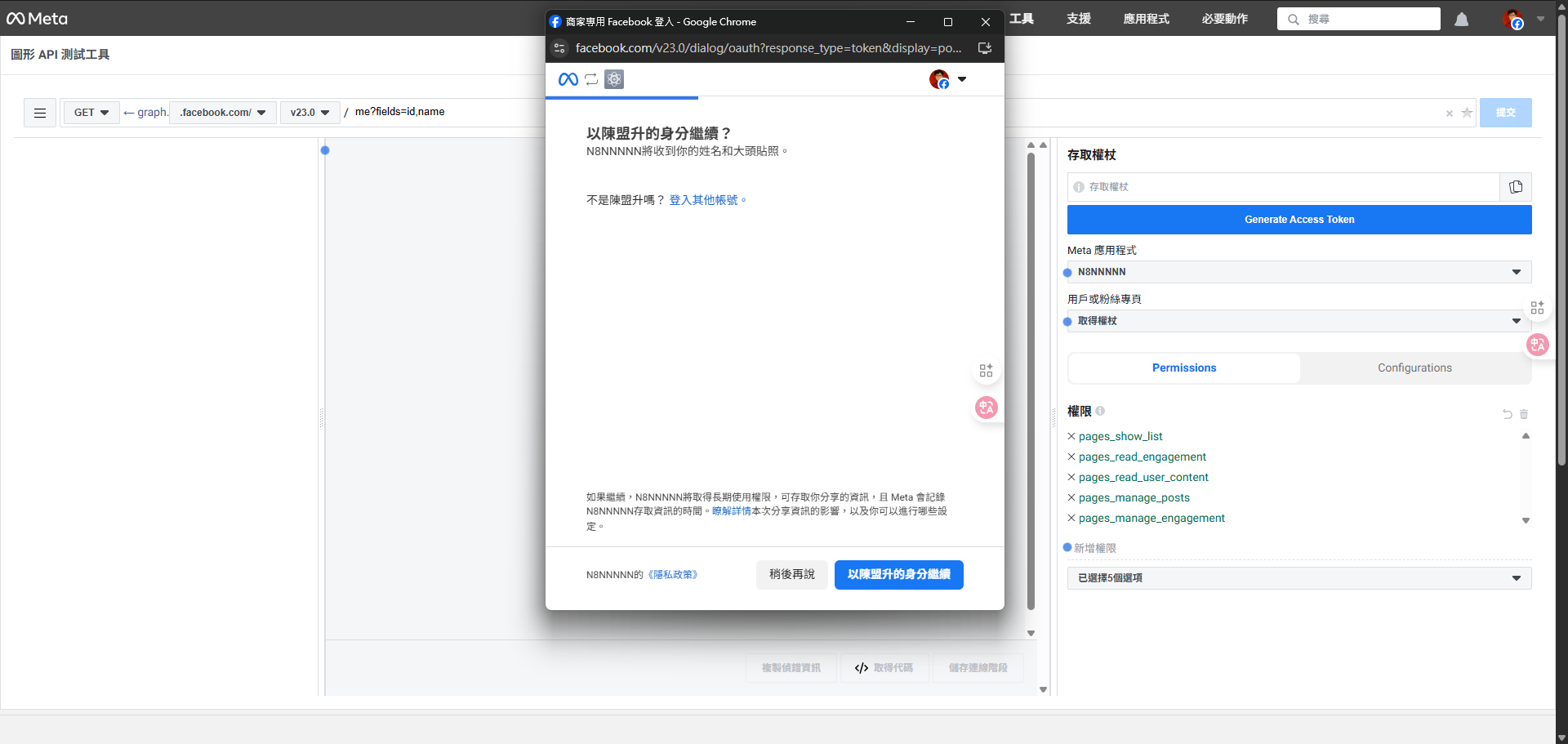This screenshot has height=744, width=1568.
Task: Click the notification bell icon
Action: (1461, 19)
